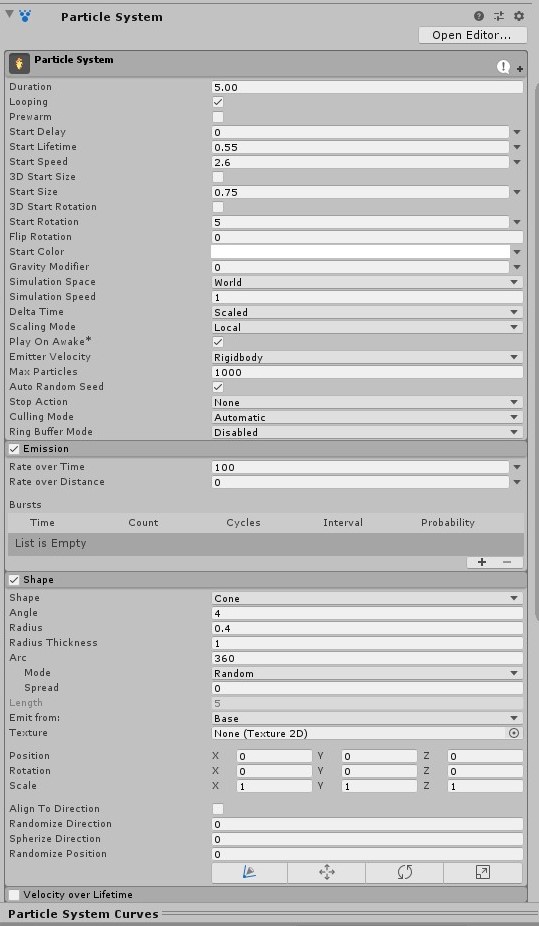
Task: Click the Radius field showing 0.4
Action: coord(367,628)
